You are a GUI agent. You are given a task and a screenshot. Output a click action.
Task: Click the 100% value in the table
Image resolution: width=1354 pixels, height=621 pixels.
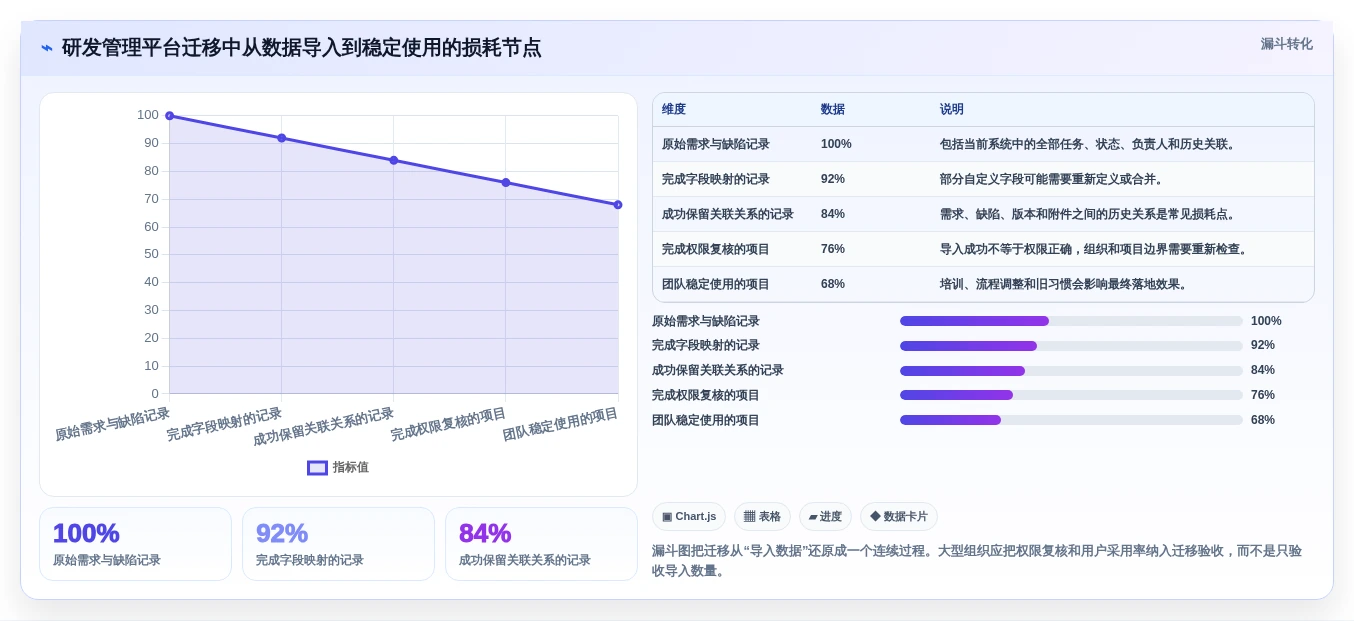coord(836,144)
